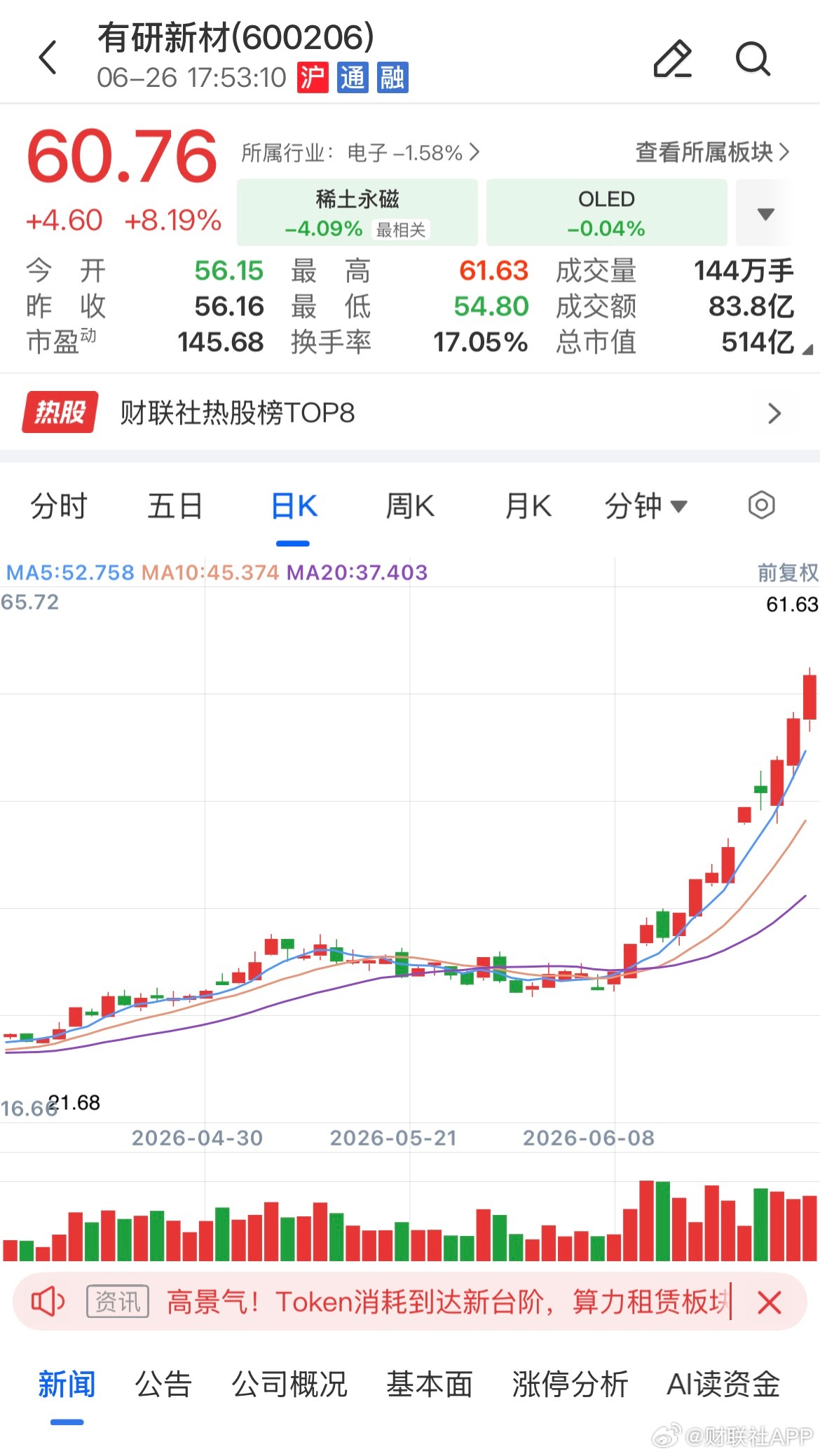The image size is (820, 1456).
Task: Close the news ticker banner
Action: click(770, 1303)
